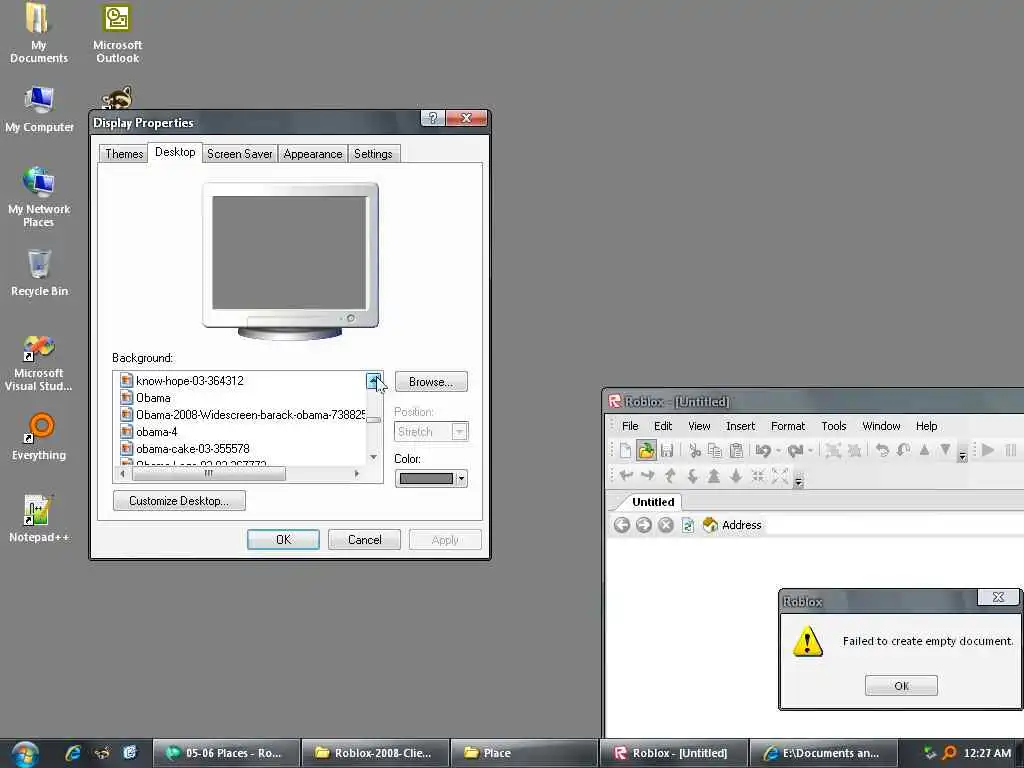Click the background list scroll up arrow

[x=374, y=380]
